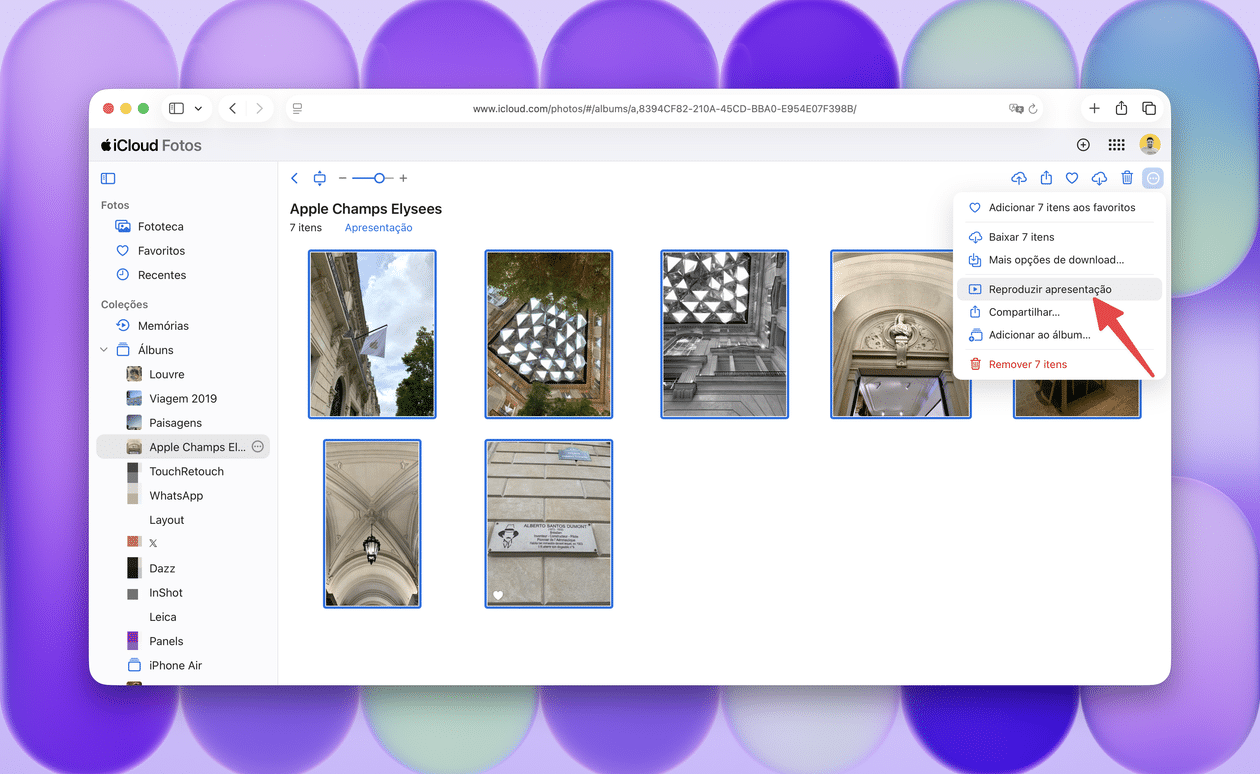The height and width of the screenshot is (774, 1260).
Task: Select the Layout album
Action: point(184,520)
